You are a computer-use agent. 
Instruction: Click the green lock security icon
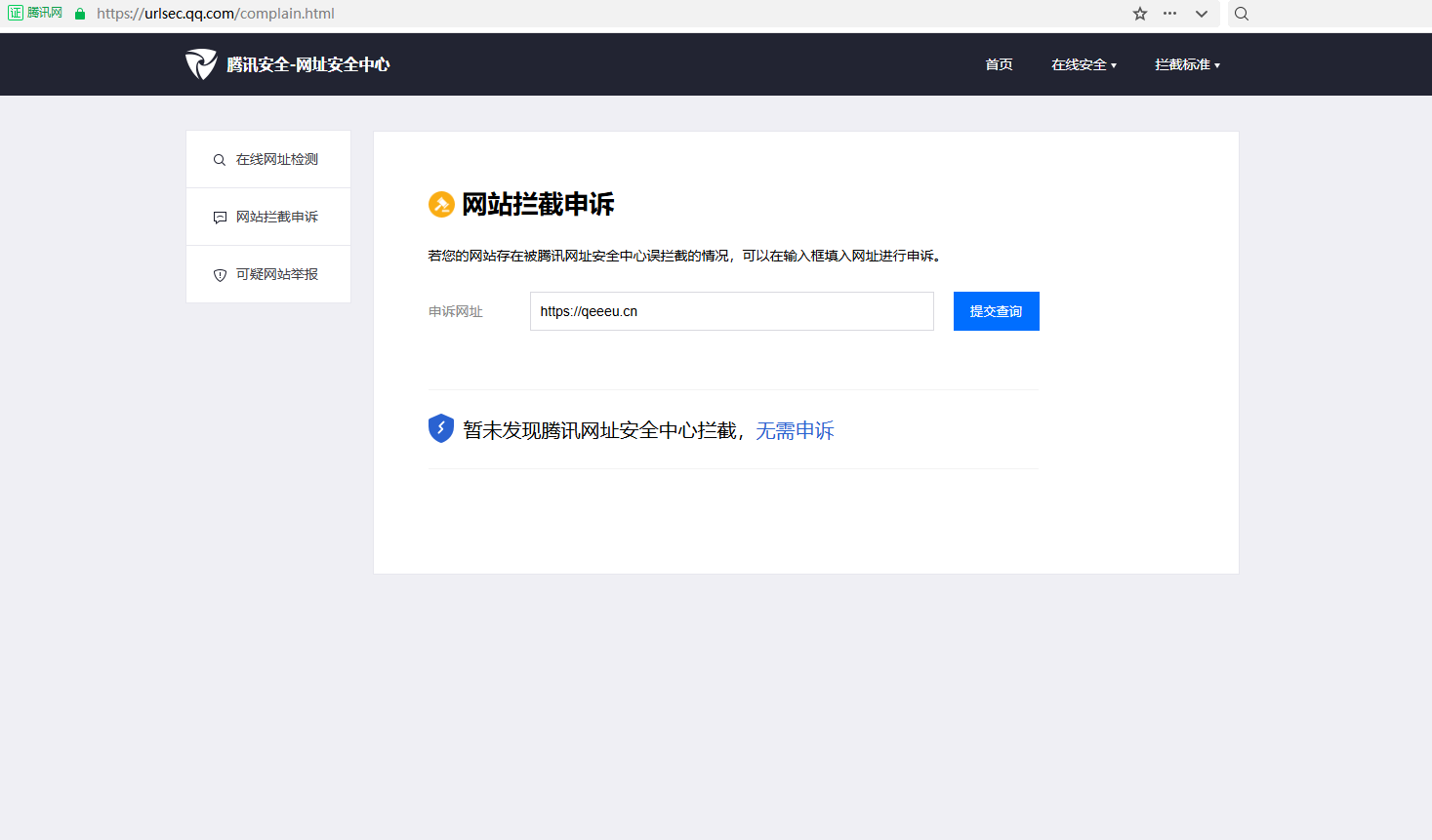tap(80, 14)
